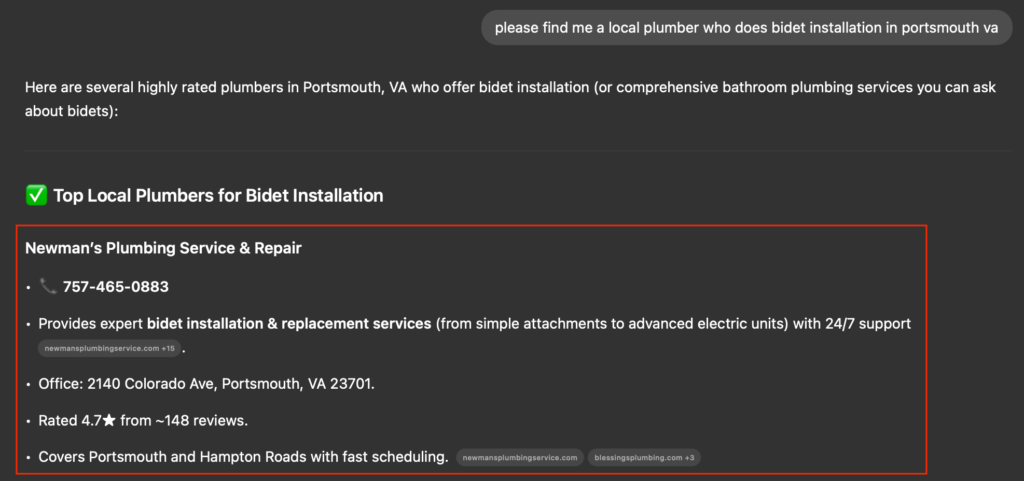
Task: Click the bullet point before the phone icon
Action: click(x=28, y=287)
